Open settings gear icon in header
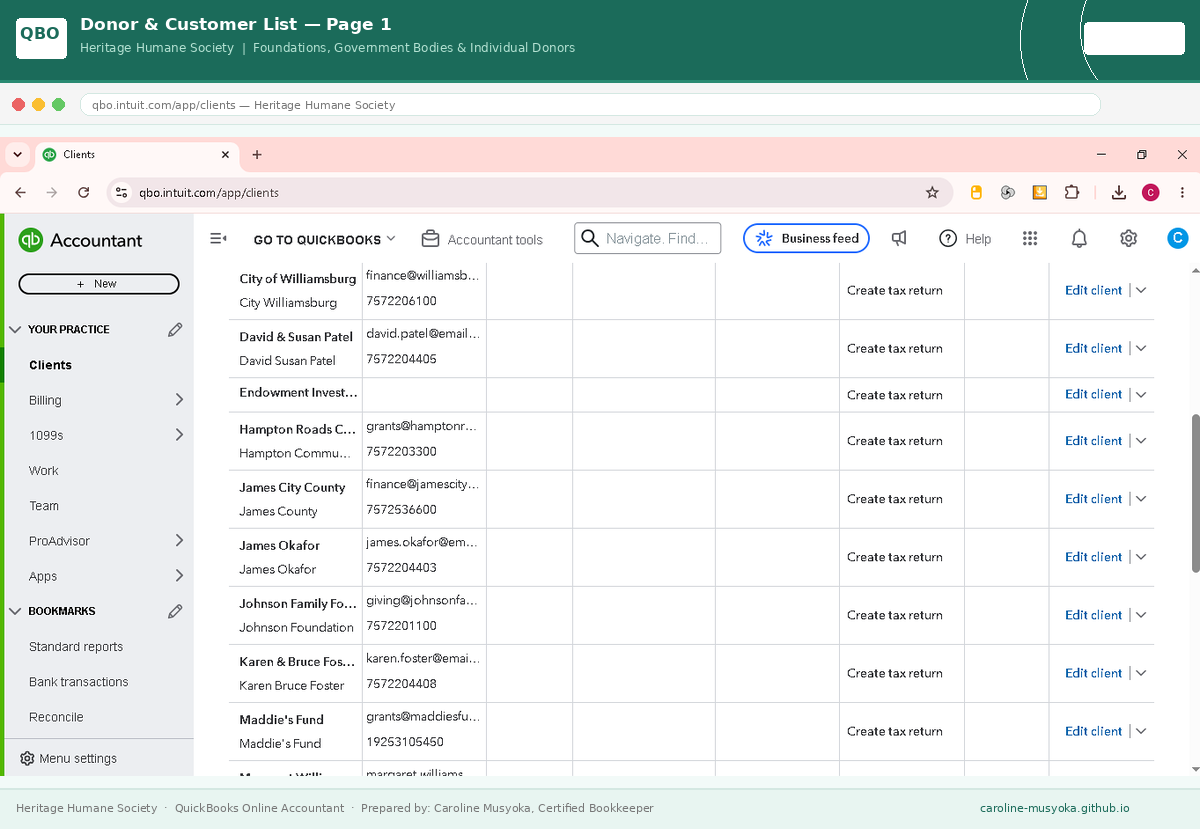This screenshot has height=829, width=1200. [1128, 238]
